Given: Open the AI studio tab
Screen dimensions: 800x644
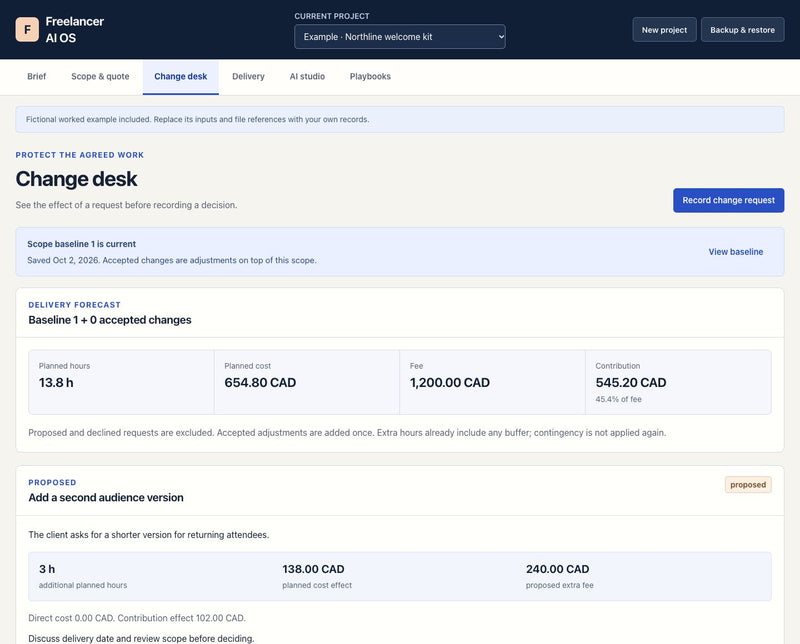Looking at the screenshot, I should [307, 77].
